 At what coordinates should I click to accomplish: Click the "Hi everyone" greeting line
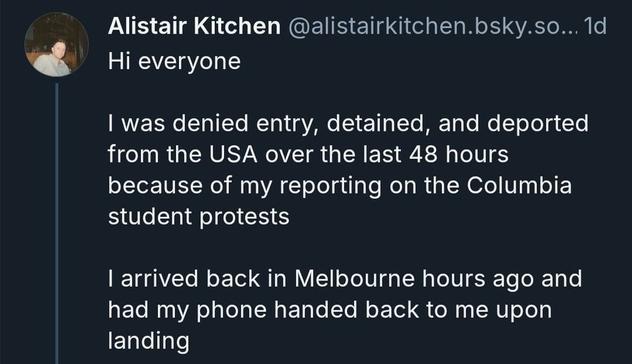click(174, 61)
